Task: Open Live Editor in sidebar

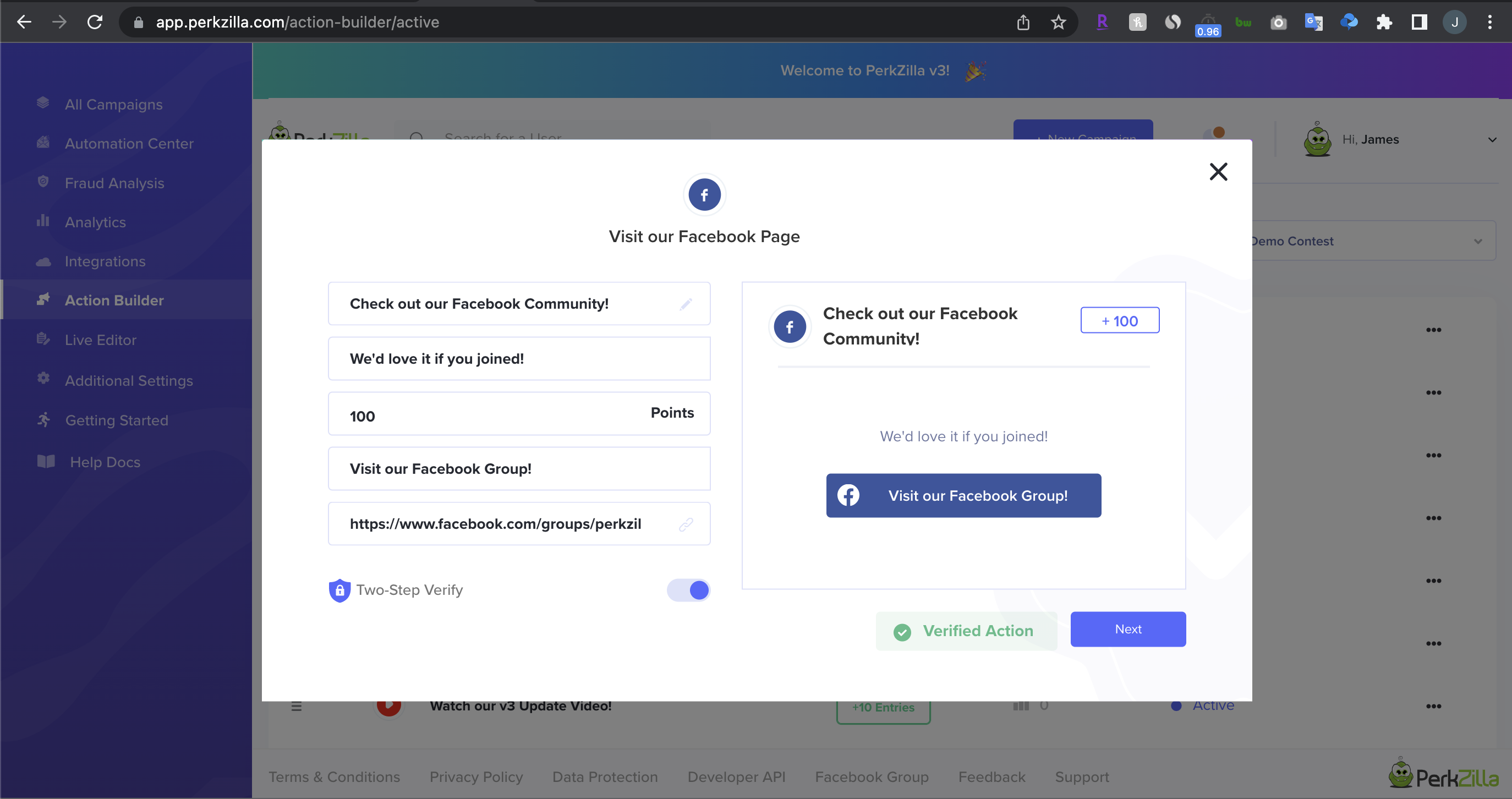Action: 100,340
